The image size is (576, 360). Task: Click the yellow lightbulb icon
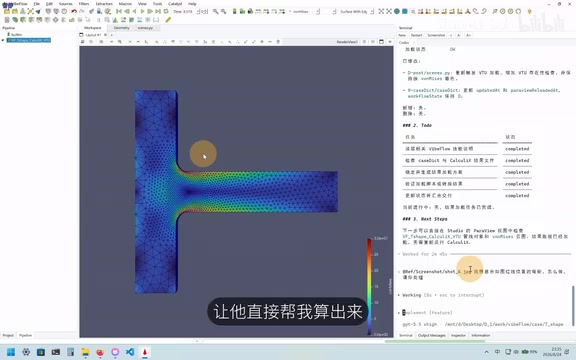[529, 12]
